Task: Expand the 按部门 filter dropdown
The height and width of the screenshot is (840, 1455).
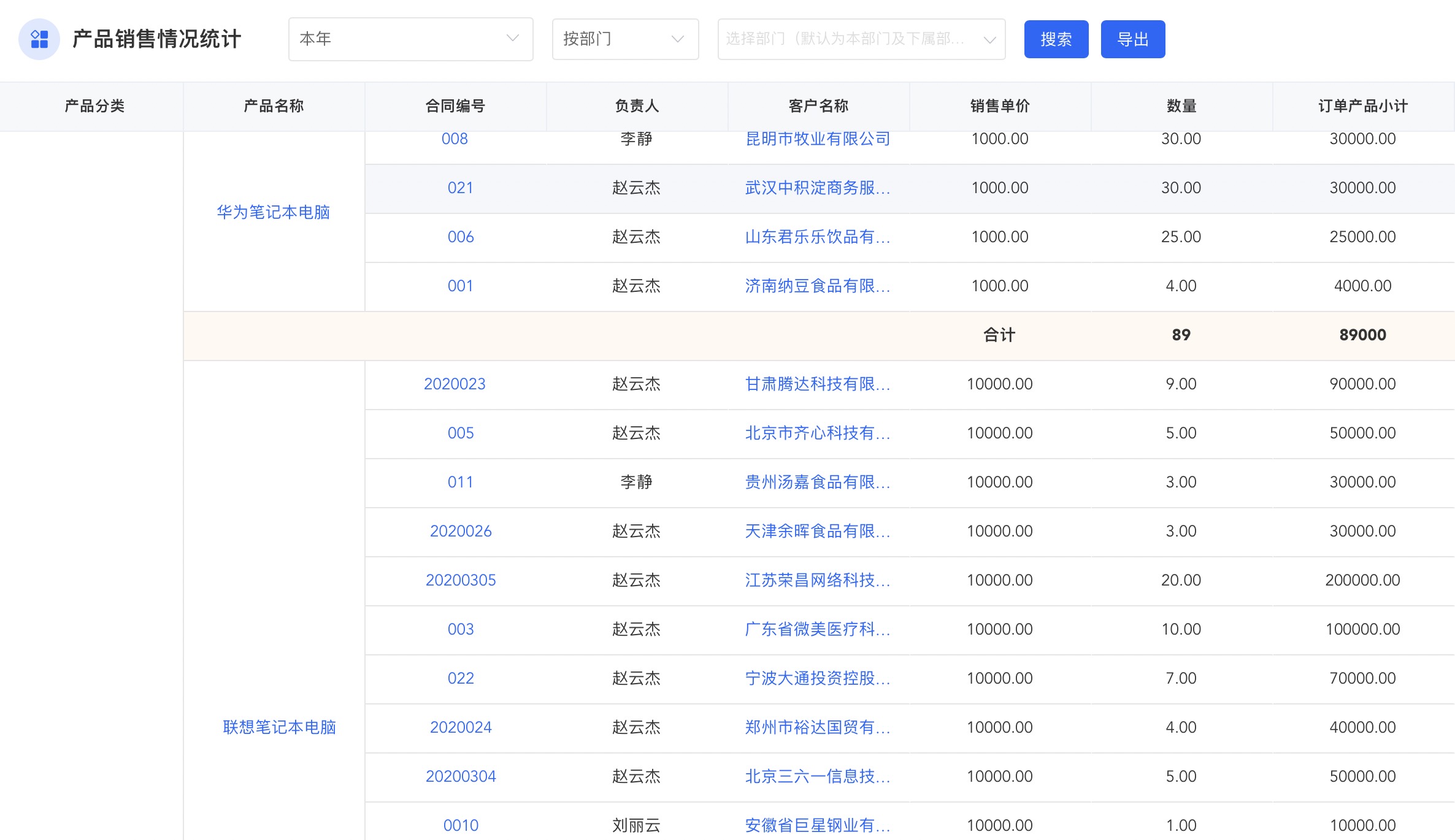Action: point(624,39)
